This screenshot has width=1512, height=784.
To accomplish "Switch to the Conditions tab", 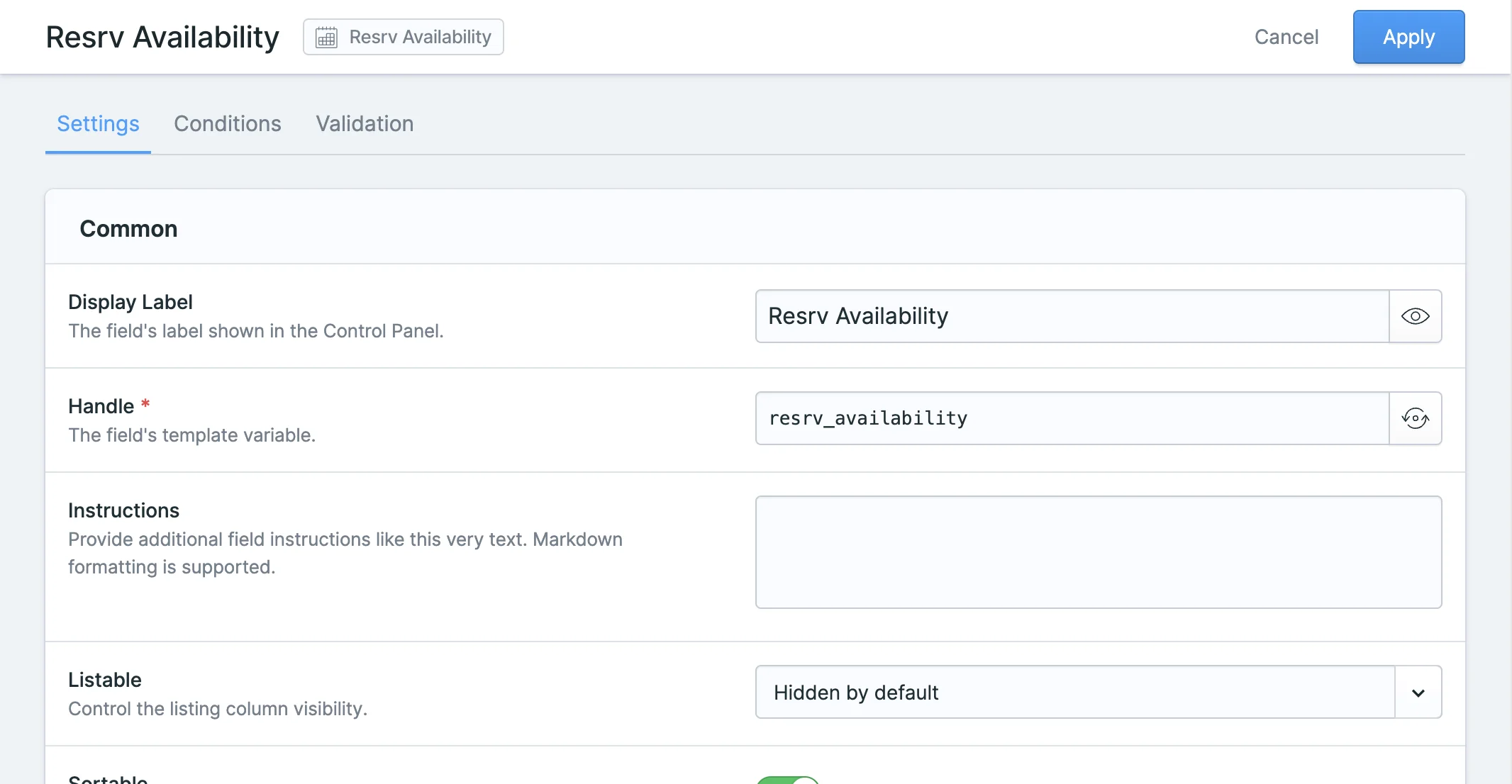I will tap(228, 124).
